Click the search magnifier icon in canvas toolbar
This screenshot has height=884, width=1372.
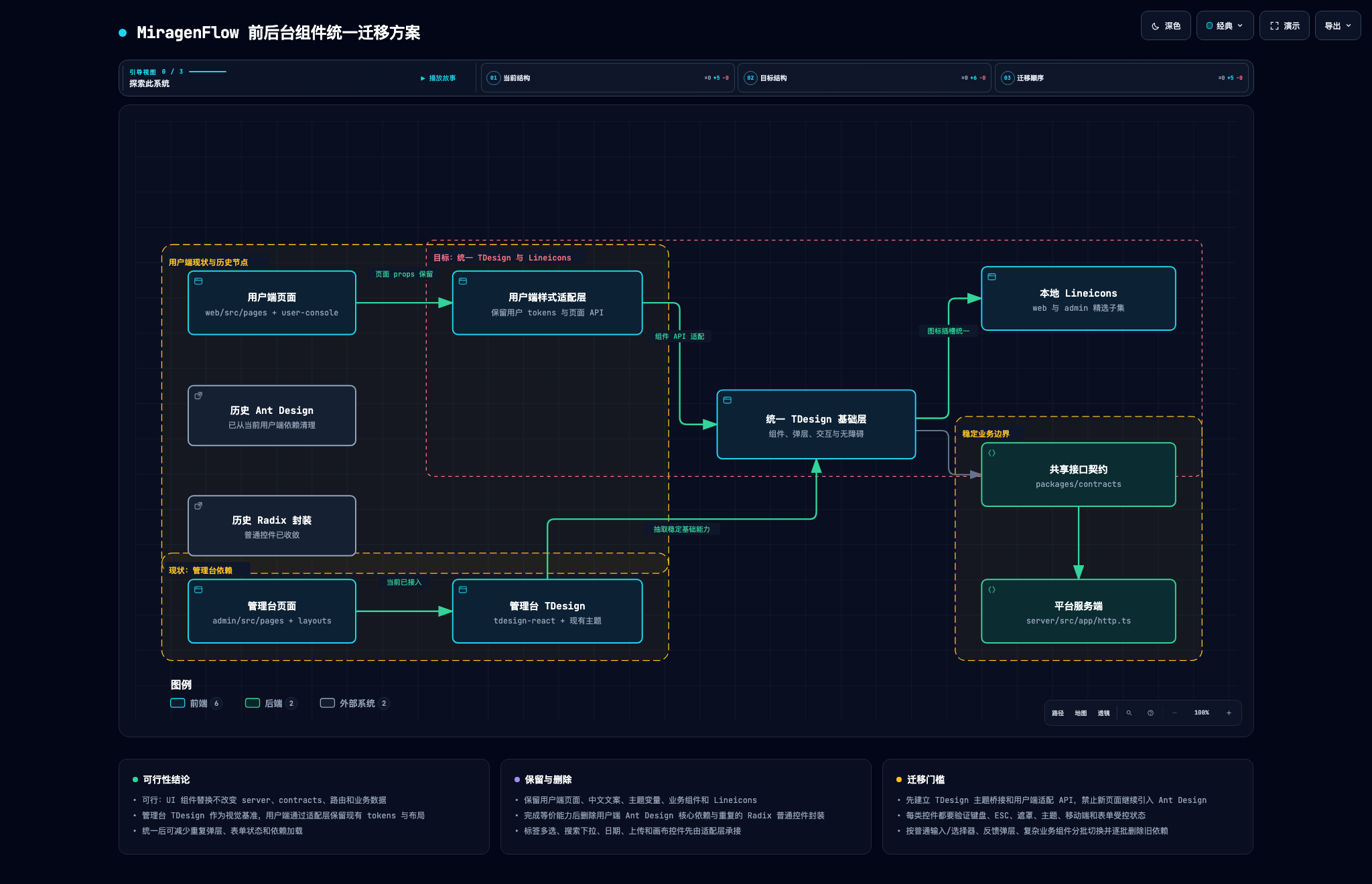pos(1129,713)
